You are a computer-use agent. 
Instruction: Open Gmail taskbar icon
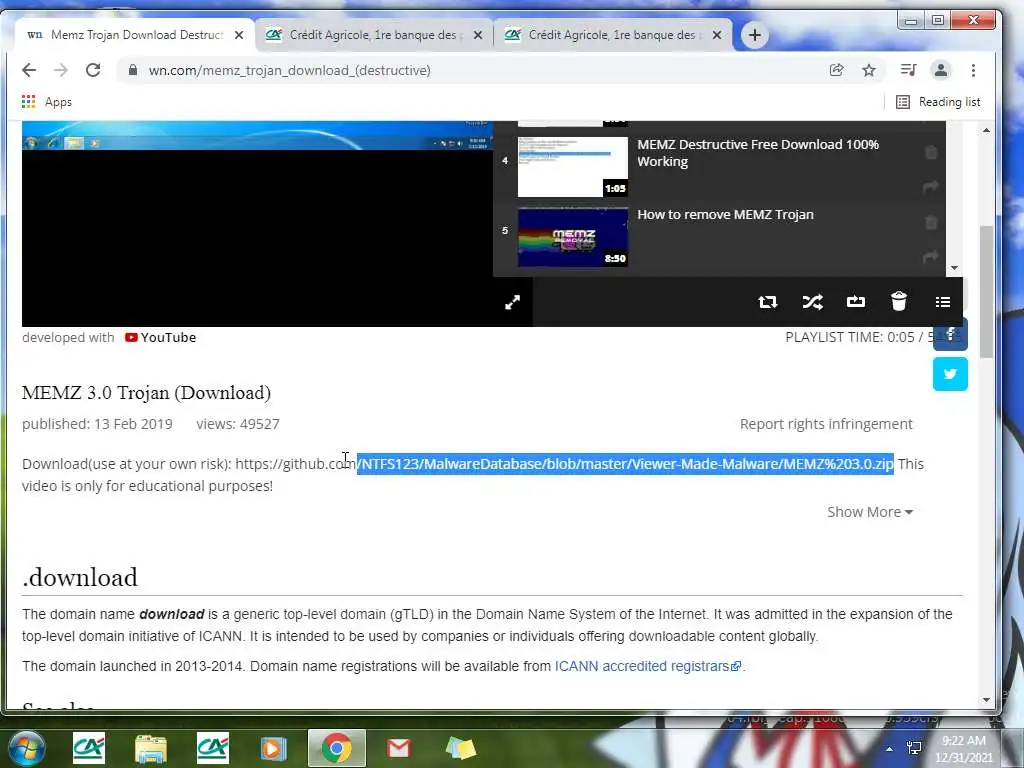click(x=398, y=748)
